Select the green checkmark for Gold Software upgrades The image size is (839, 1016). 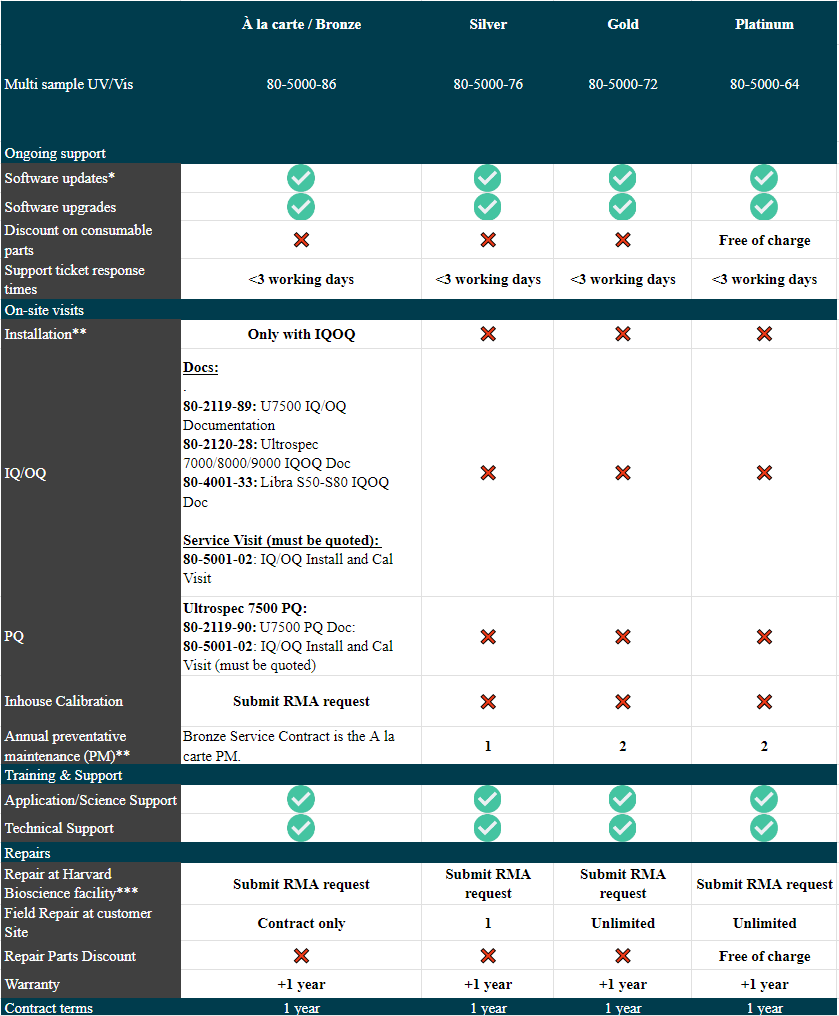pyautogui.click(x=622, y=207)
